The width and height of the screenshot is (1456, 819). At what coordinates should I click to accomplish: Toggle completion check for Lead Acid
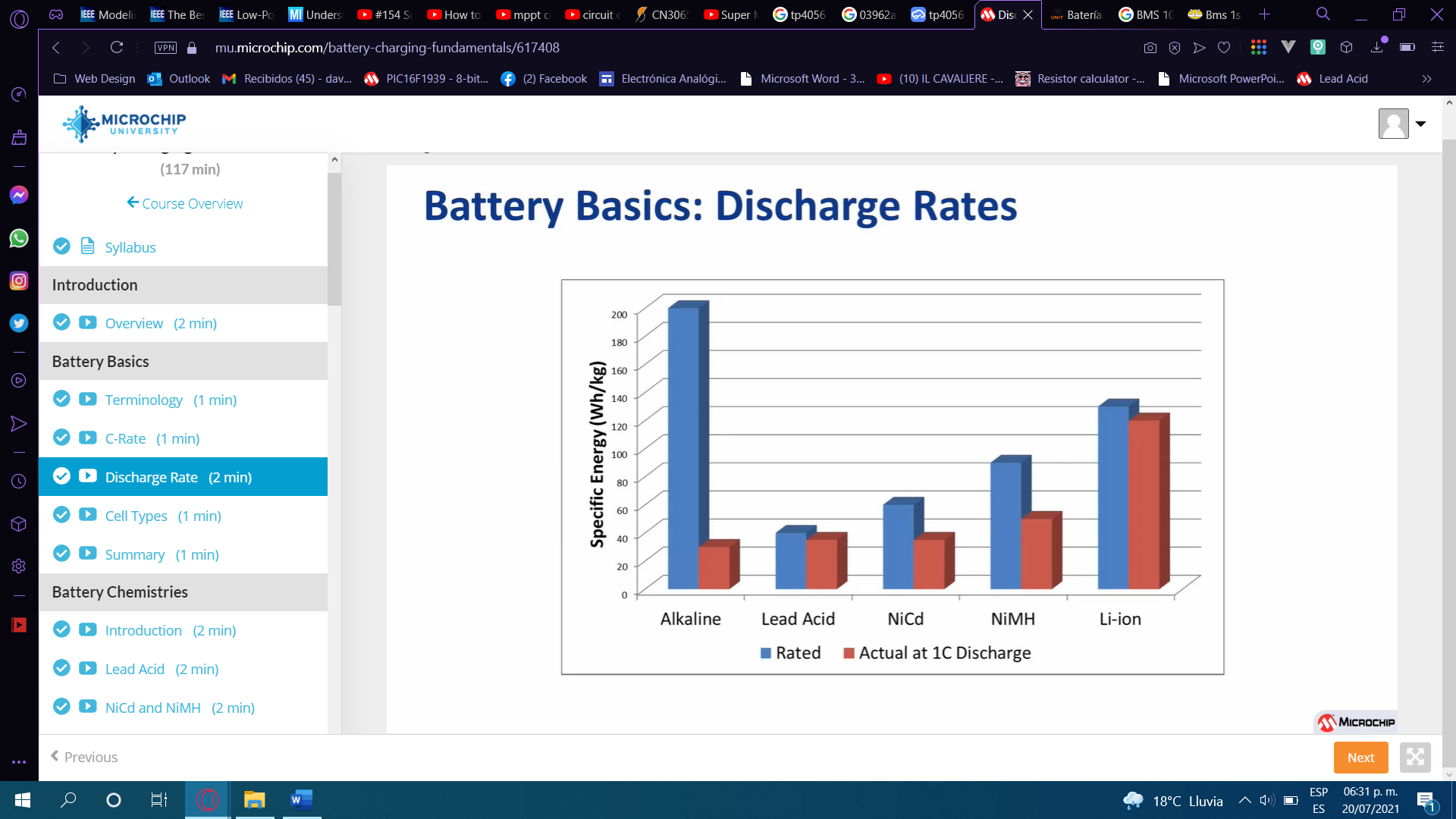pos(61,668)
